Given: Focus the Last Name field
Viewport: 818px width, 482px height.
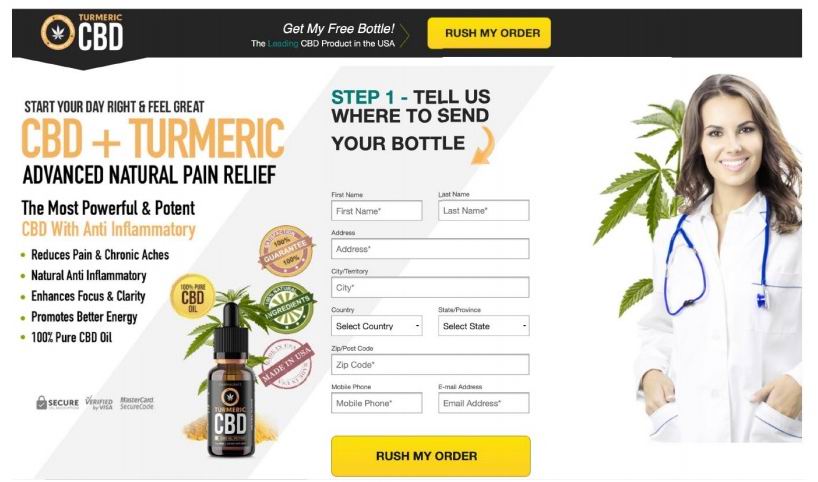Looking at the screenshot, I should coord(484,210).
